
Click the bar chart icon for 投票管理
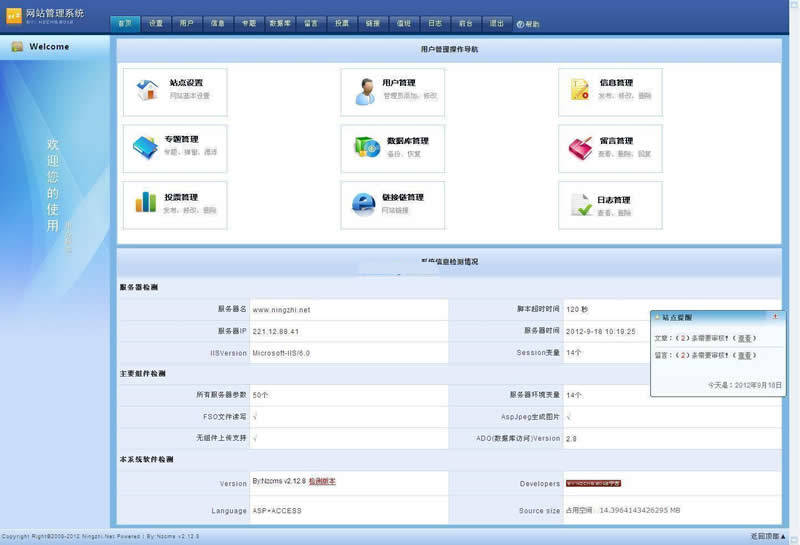(146, 202)
